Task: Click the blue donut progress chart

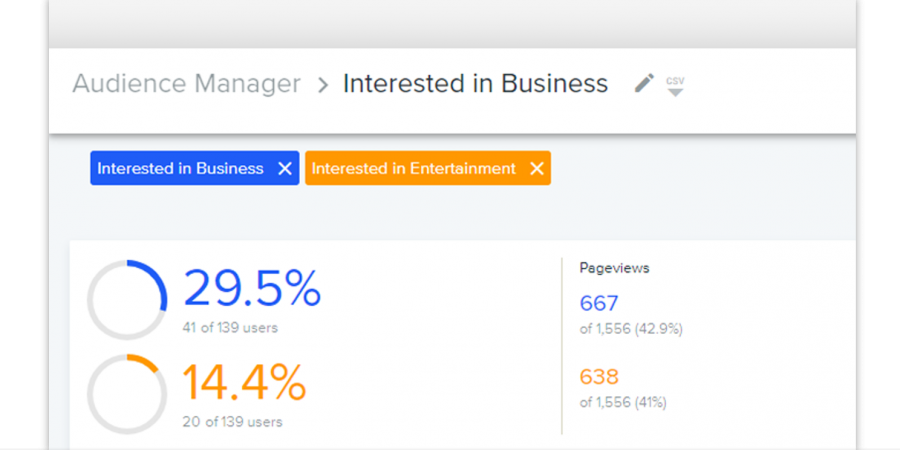Action: (126, 300)
